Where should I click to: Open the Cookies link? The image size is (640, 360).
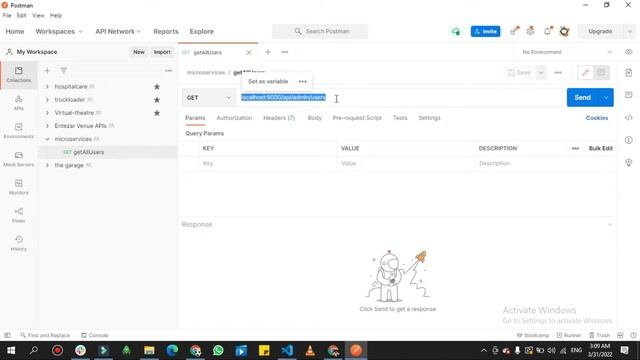tap(597, 118)
